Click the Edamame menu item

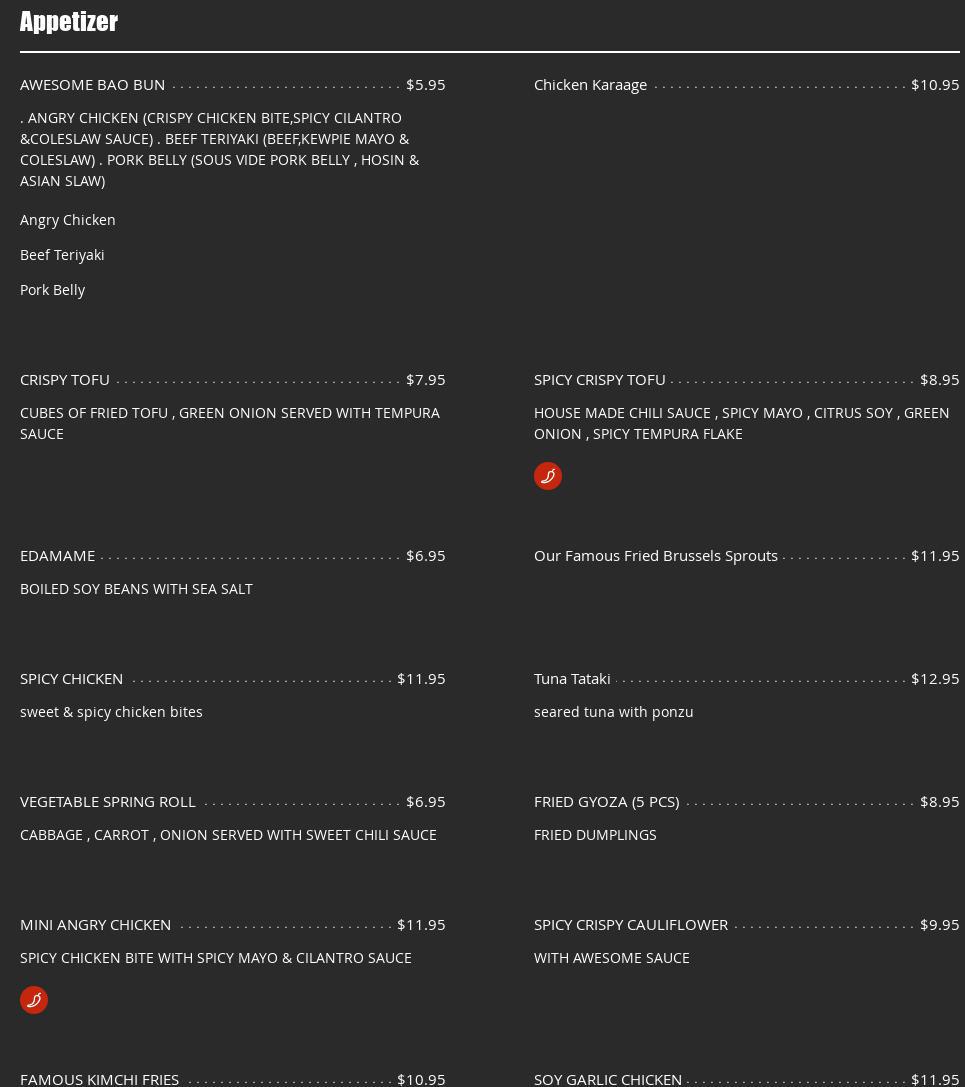point(58,556)
